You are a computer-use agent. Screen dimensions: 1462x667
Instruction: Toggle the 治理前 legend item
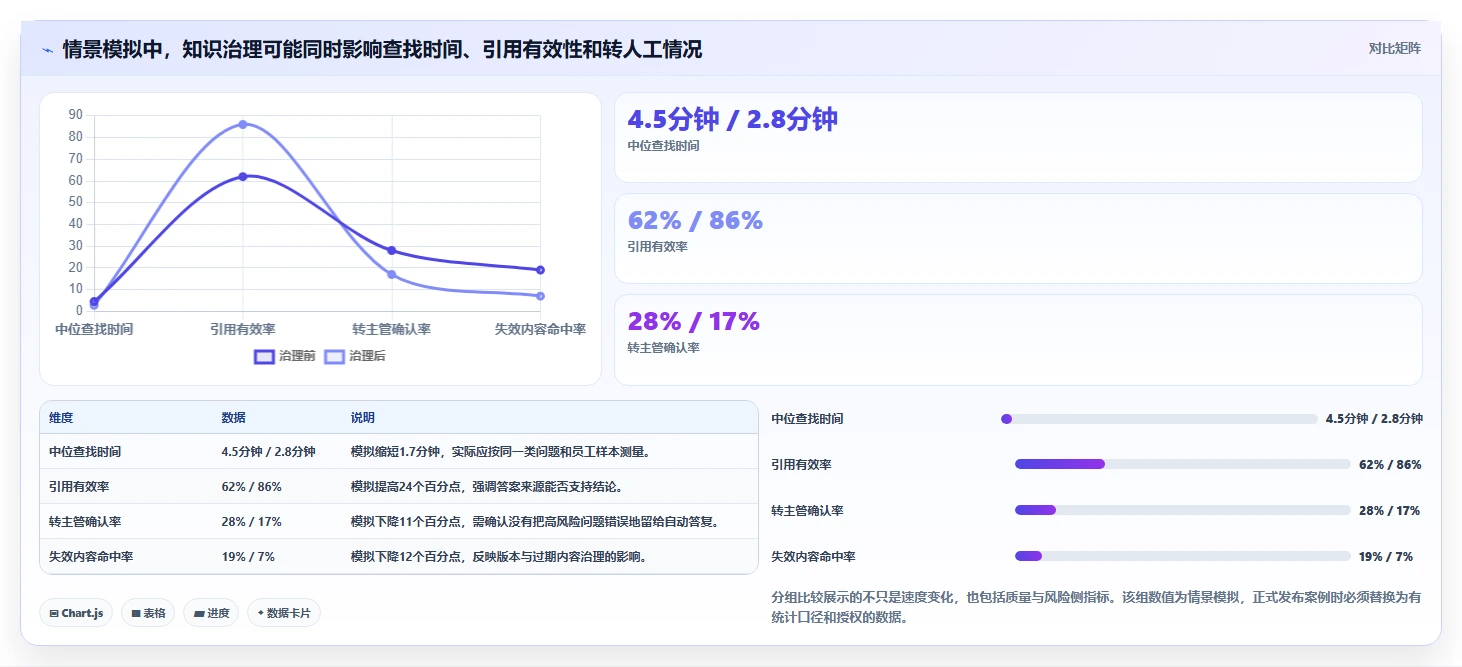285,356
